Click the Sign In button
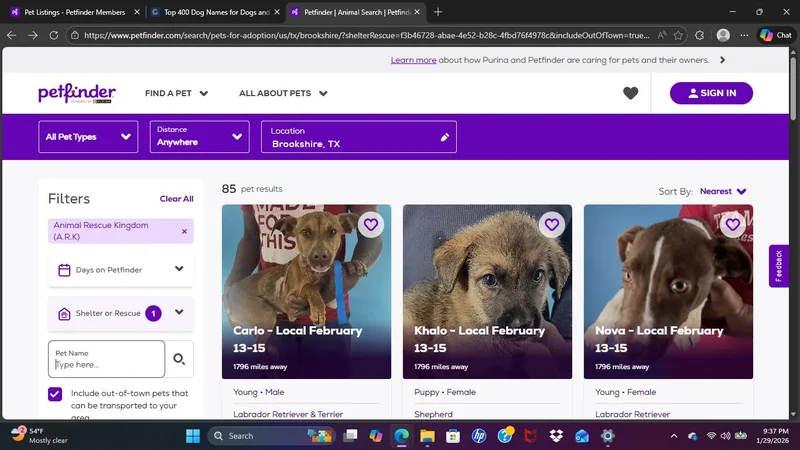 [711, 93]
